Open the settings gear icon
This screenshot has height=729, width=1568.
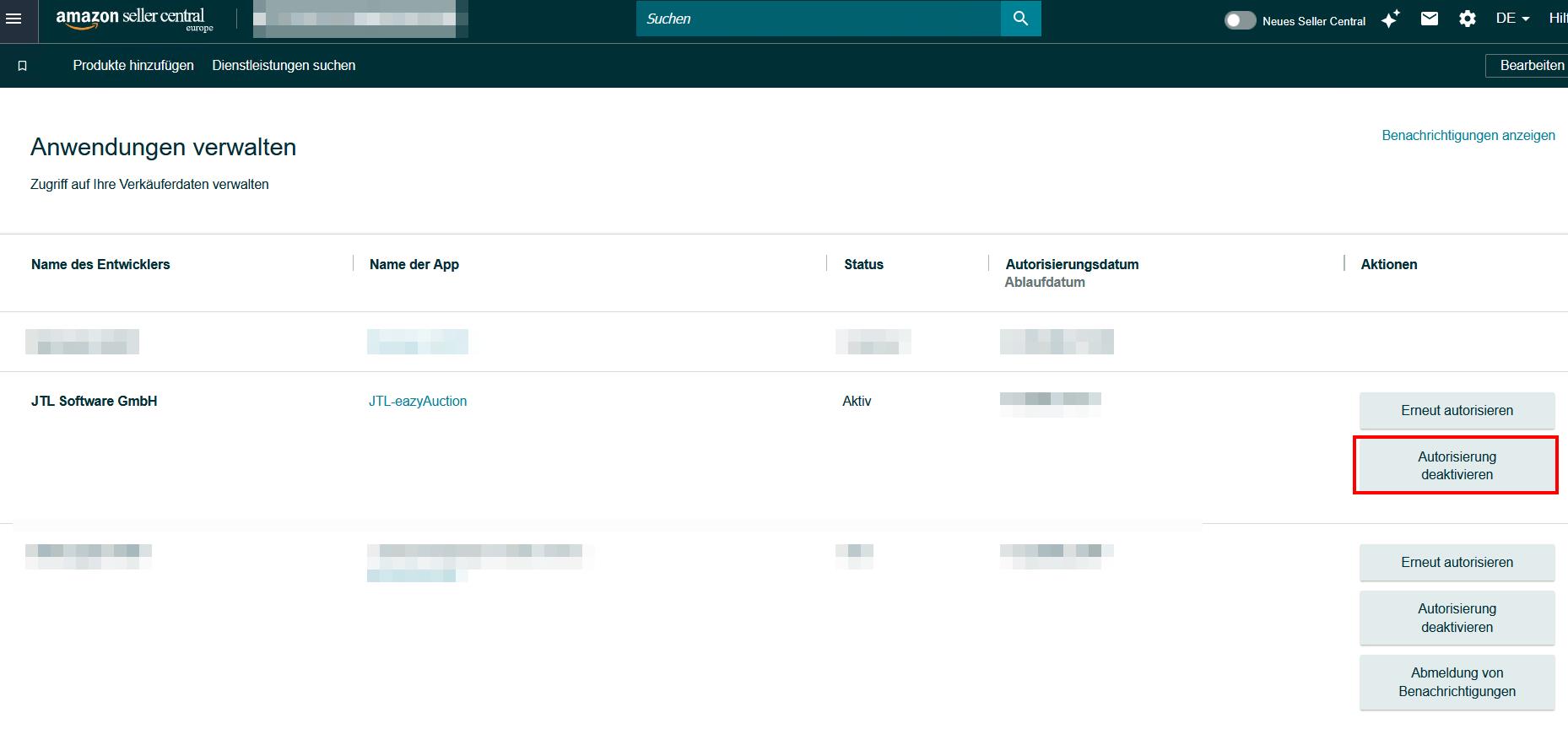(x=1468, y=19)
